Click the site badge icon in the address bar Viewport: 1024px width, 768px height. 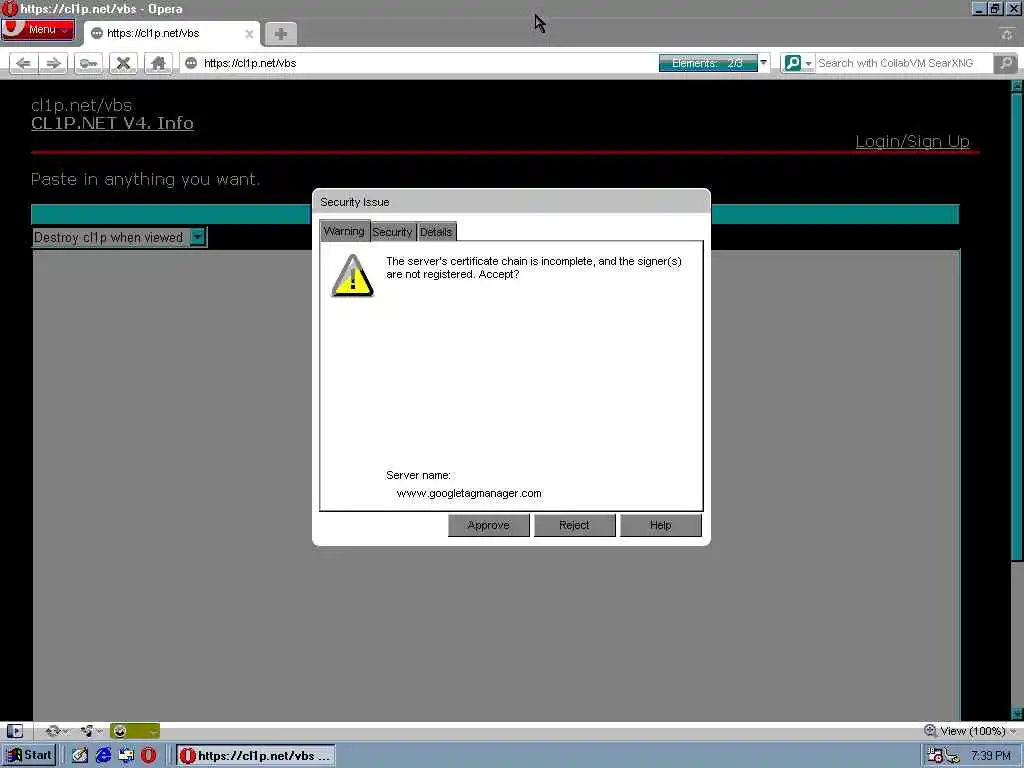coord(191,63)
